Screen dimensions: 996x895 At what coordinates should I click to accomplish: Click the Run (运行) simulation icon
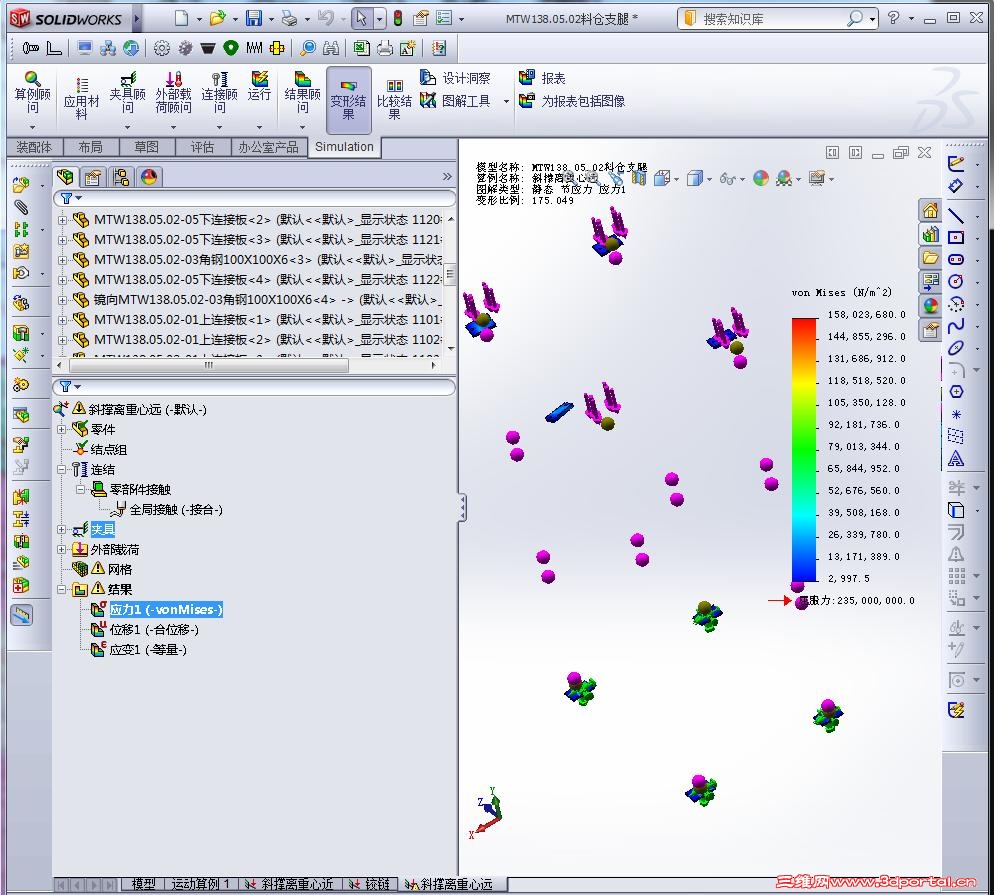[x=259, y=87]
